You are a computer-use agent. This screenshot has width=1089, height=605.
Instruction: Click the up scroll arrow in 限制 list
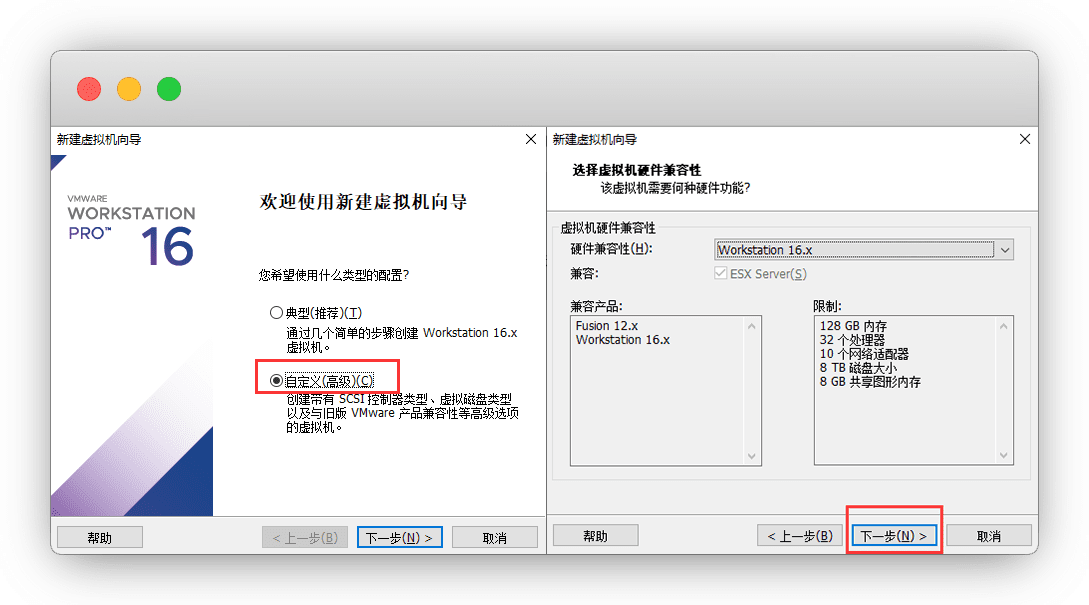(x=1003, y=326)
